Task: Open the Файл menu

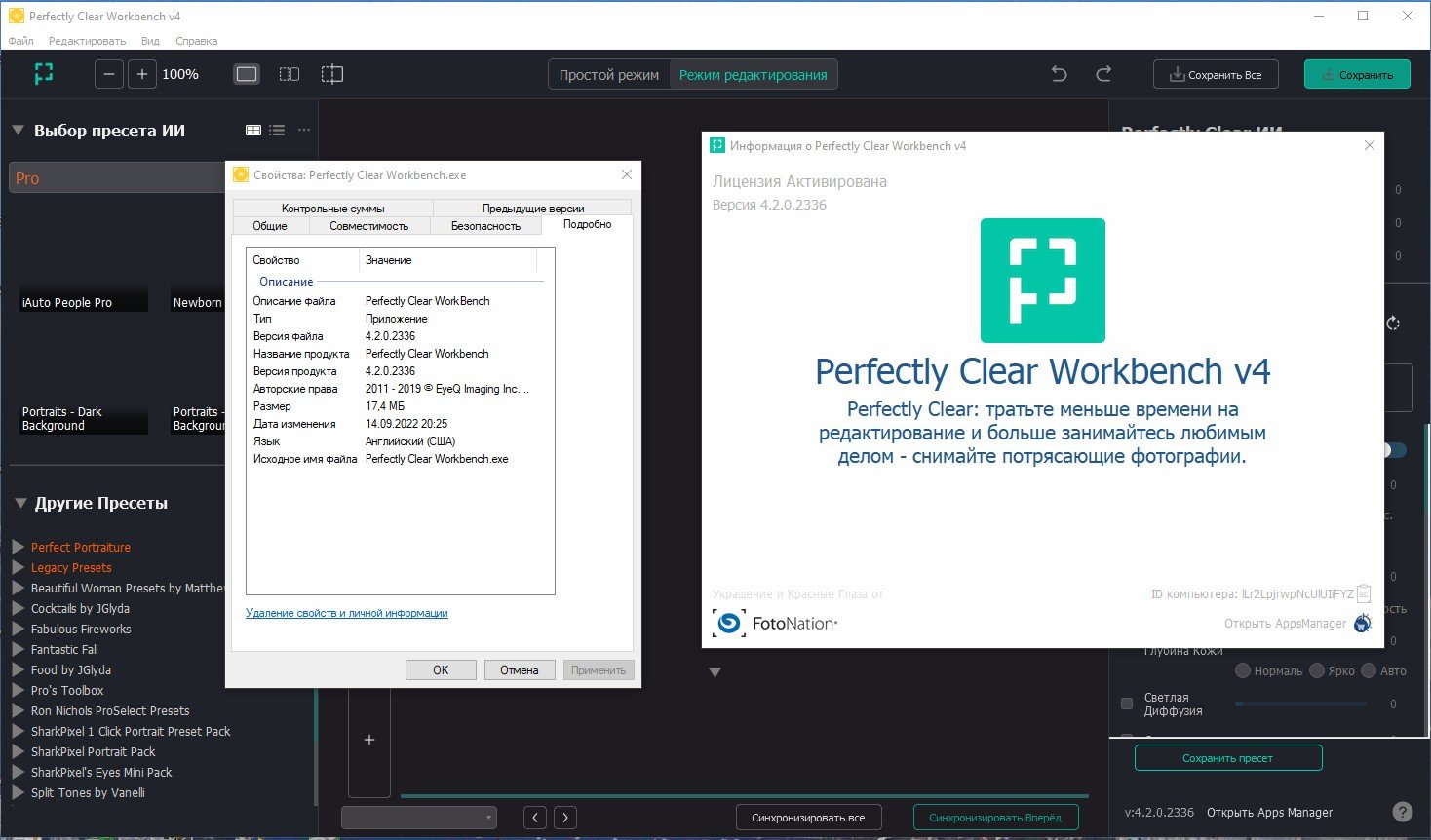Action: point(20,41)
